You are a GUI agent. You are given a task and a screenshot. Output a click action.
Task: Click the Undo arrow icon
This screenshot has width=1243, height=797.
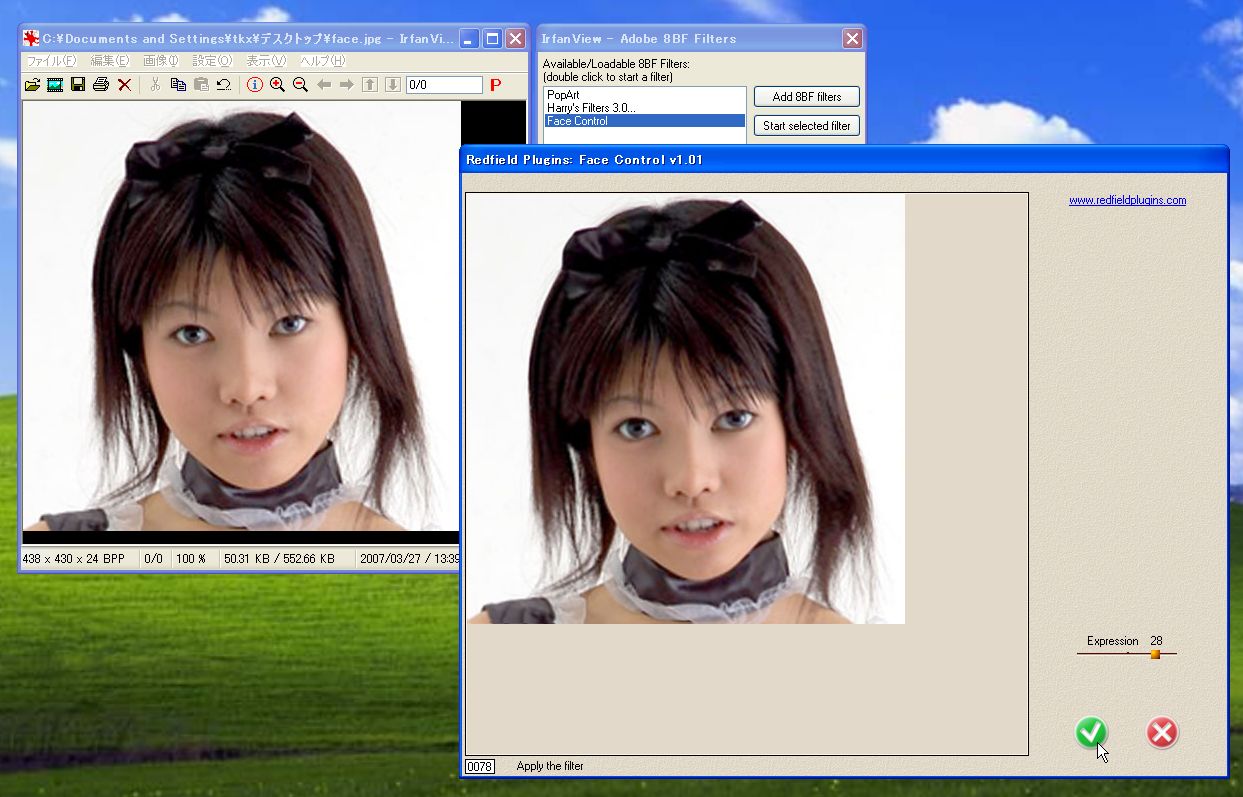coord(224,85)
